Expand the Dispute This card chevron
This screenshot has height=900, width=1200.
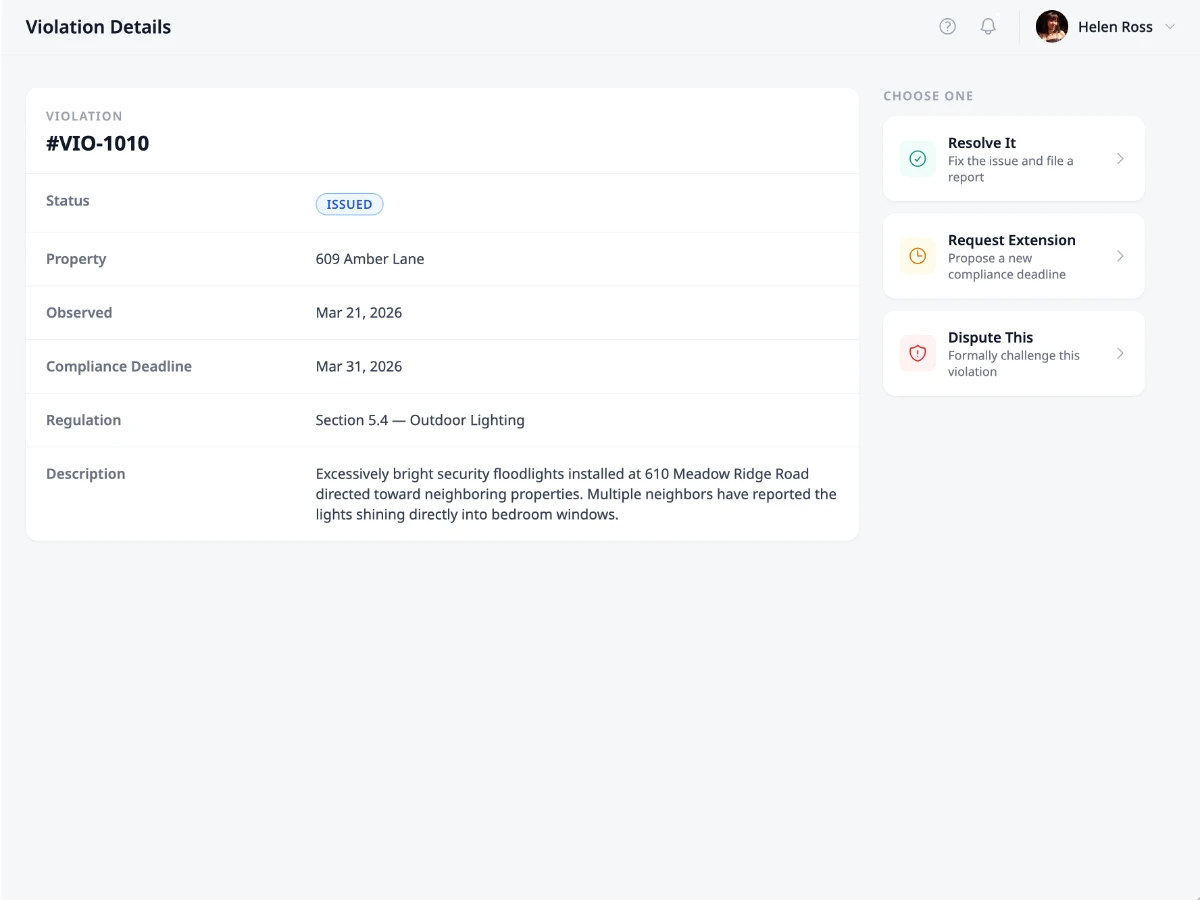click(x=1121, y=352)
